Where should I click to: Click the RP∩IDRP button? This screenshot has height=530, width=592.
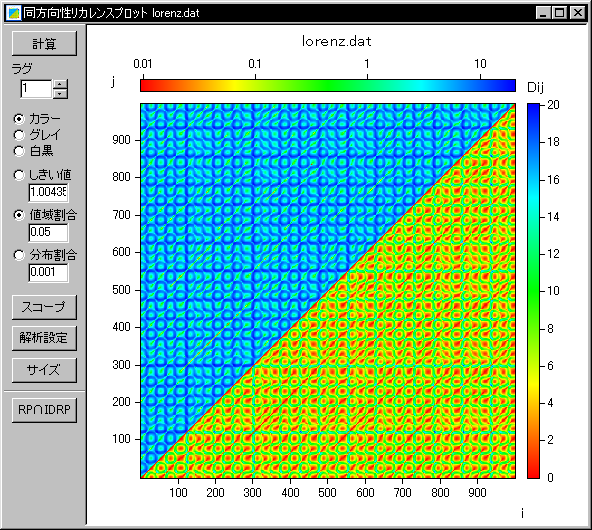coord(44,410)
